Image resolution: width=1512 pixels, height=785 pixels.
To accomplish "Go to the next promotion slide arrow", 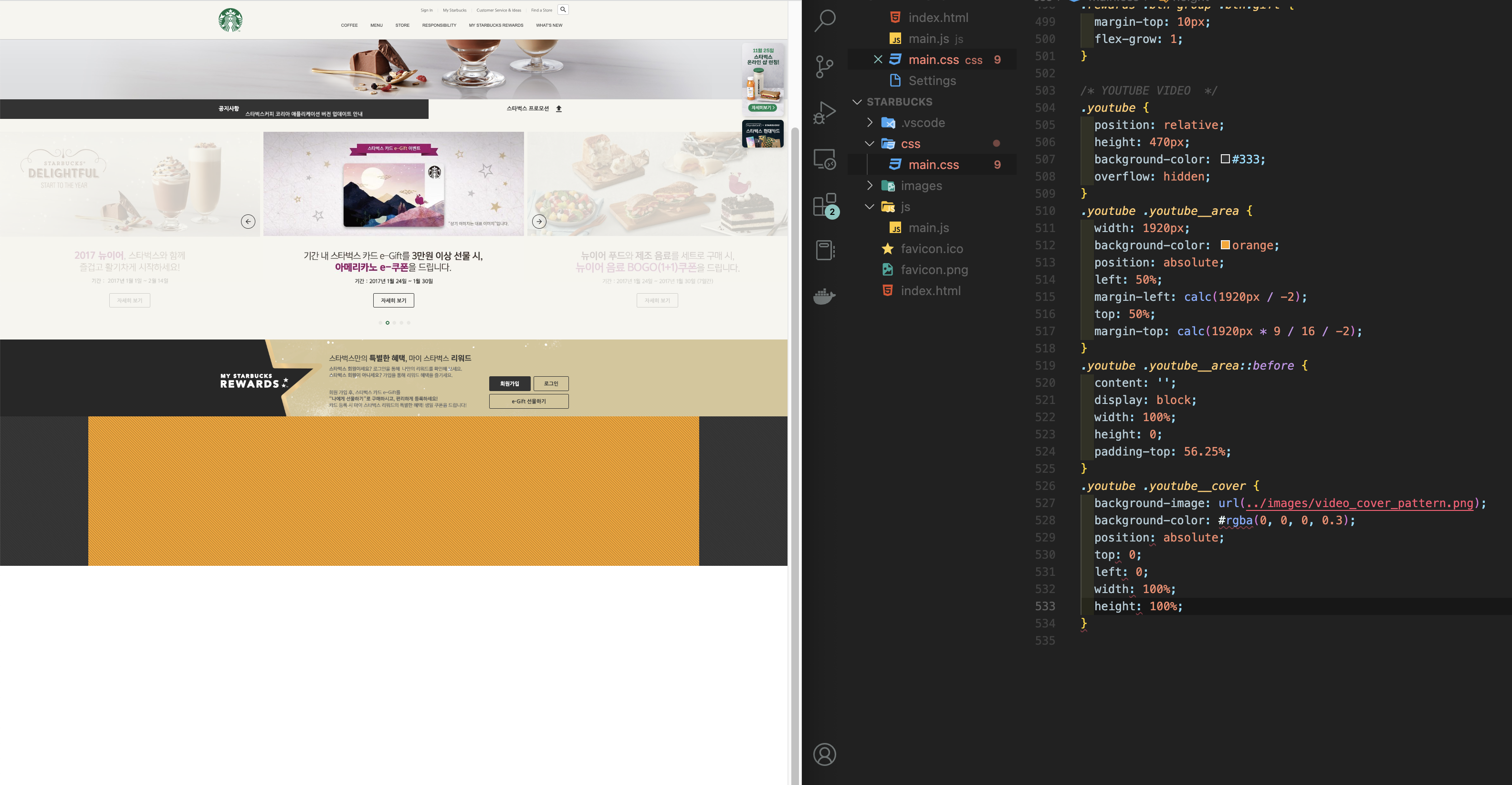I will pos(539,222).
